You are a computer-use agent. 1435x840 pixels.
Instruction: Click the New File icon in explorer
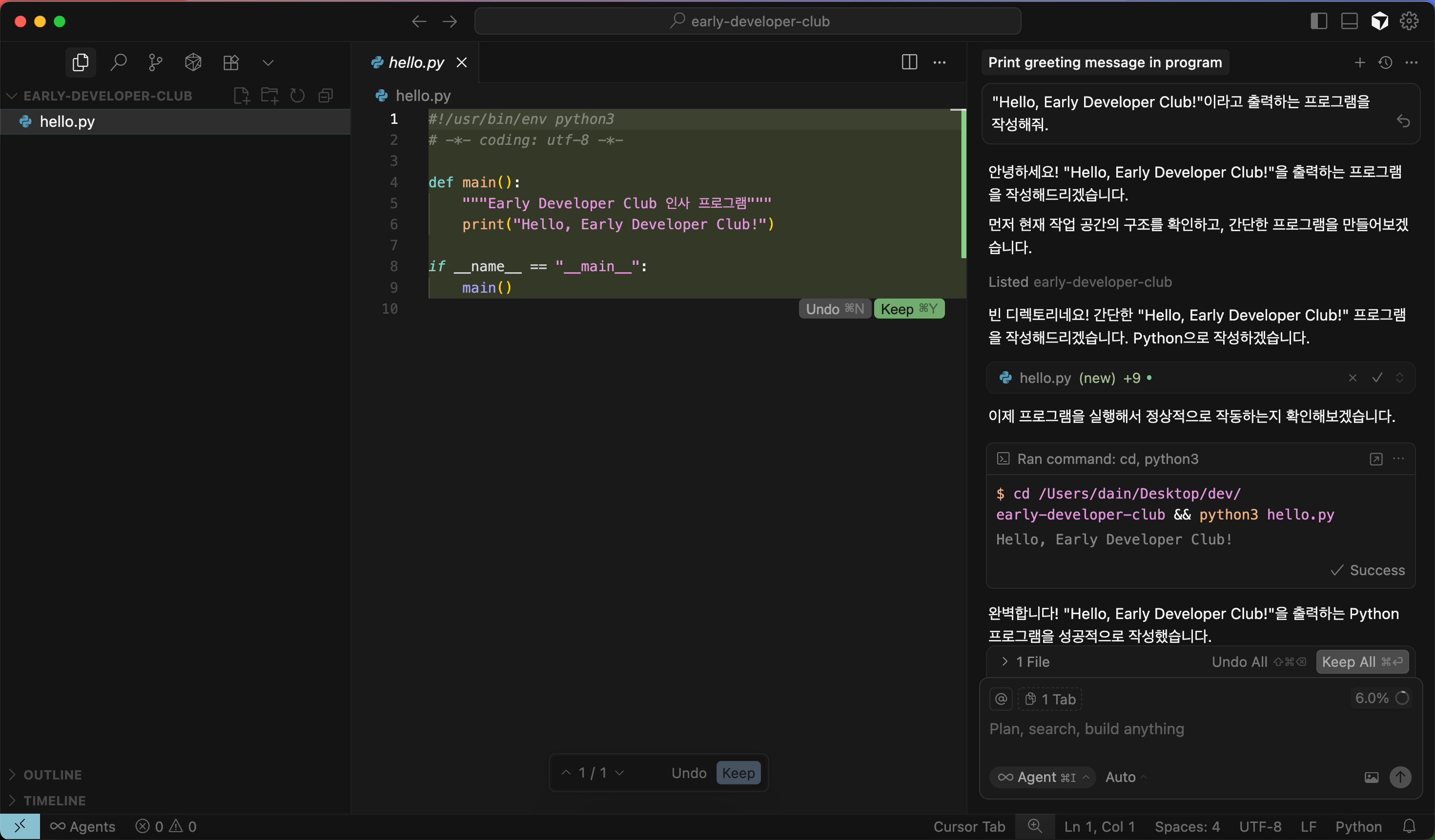pyautogui.click(x=242, y=96)
